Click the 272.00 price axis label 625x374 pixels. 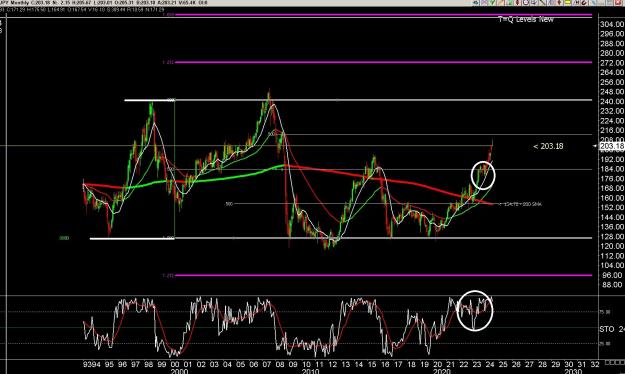coord(612,63)
